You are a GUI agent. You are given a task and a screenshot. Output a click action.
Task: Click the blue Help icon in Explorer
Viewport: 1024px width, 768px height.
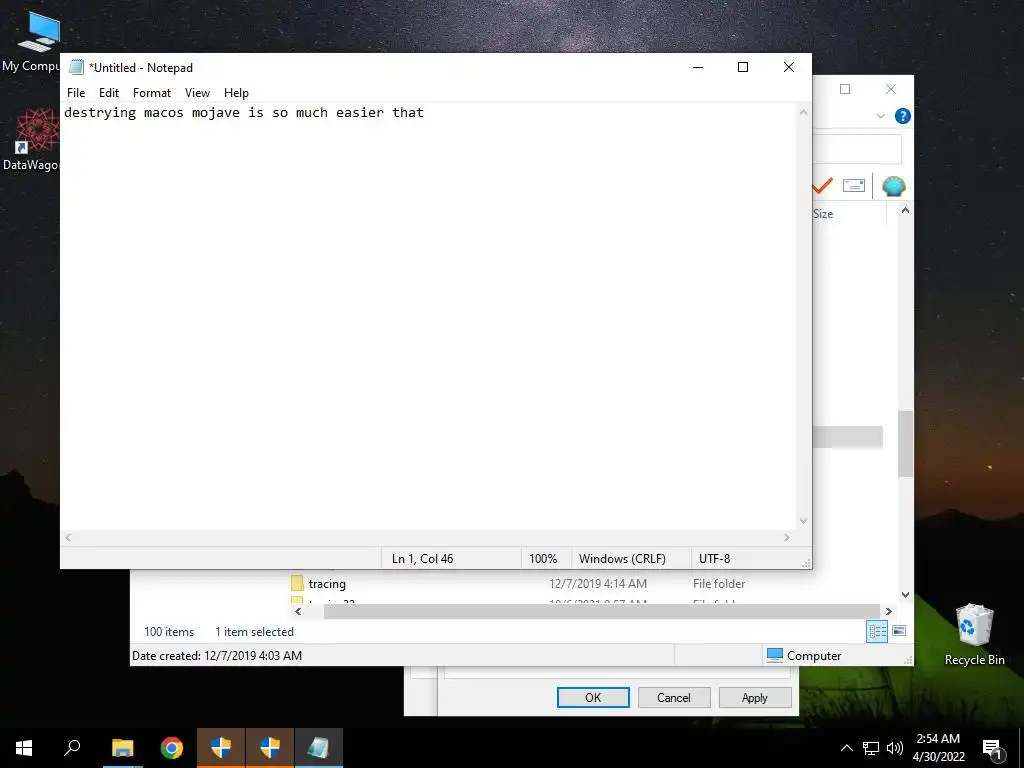coord(903,116)
